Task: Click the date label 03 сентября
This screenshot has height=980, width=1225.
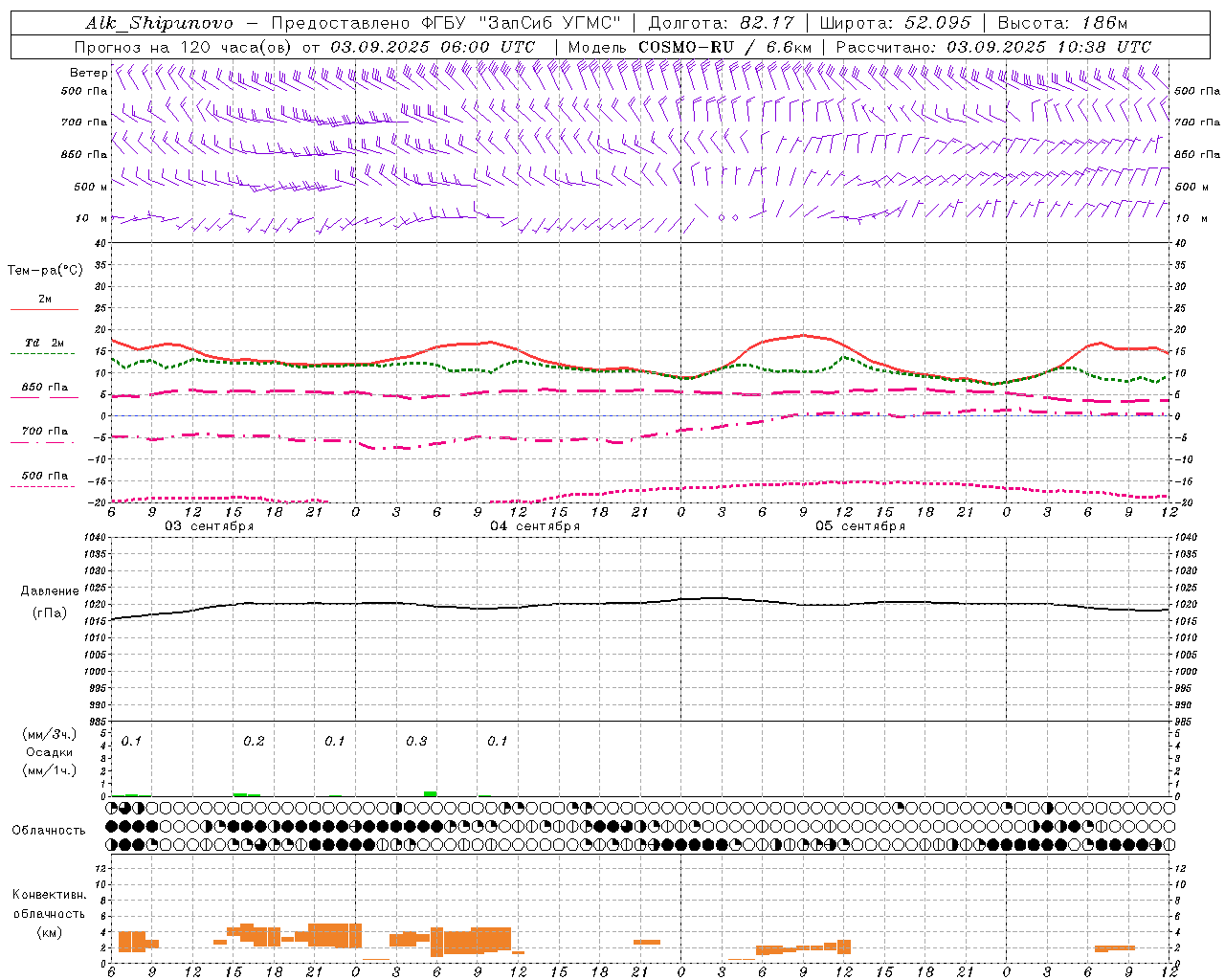Action: pos(209,526)
